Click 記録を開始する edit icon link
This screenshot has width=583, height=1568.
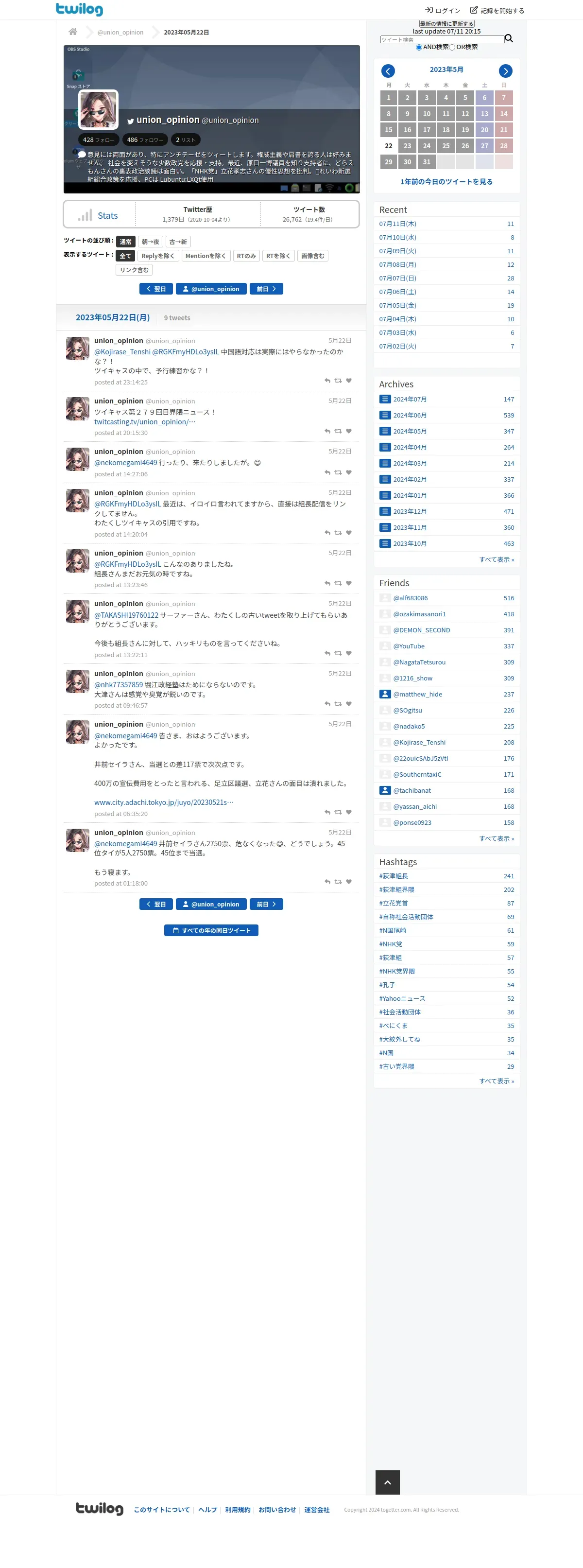point(497,10)
